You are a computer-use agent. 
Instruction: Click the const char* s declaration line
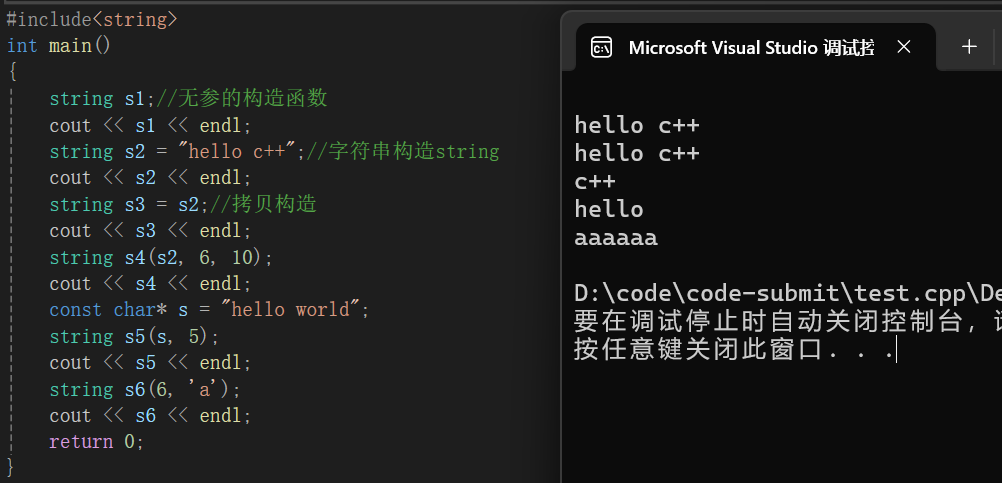[x=209, y=310]
